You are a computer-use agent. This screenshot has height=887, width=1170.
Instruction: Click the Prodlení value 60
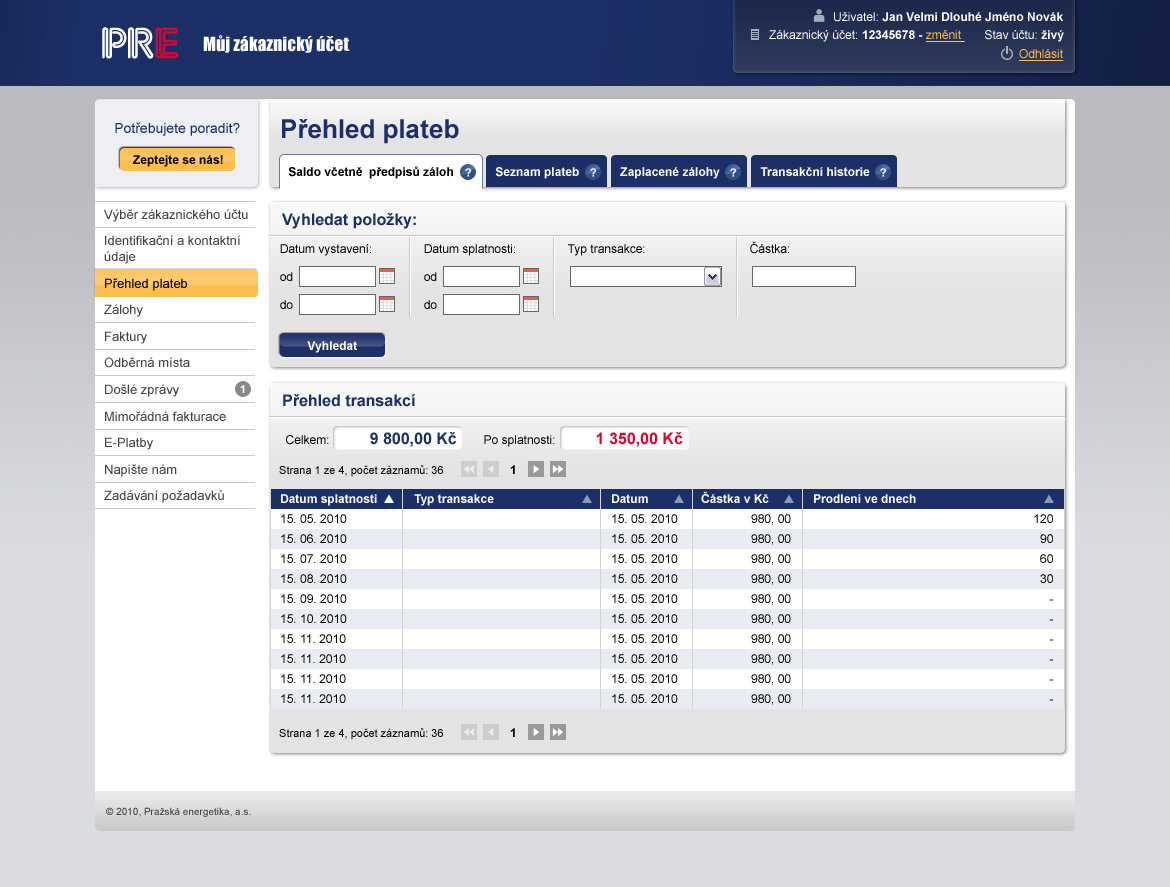tap(1046, 559)
